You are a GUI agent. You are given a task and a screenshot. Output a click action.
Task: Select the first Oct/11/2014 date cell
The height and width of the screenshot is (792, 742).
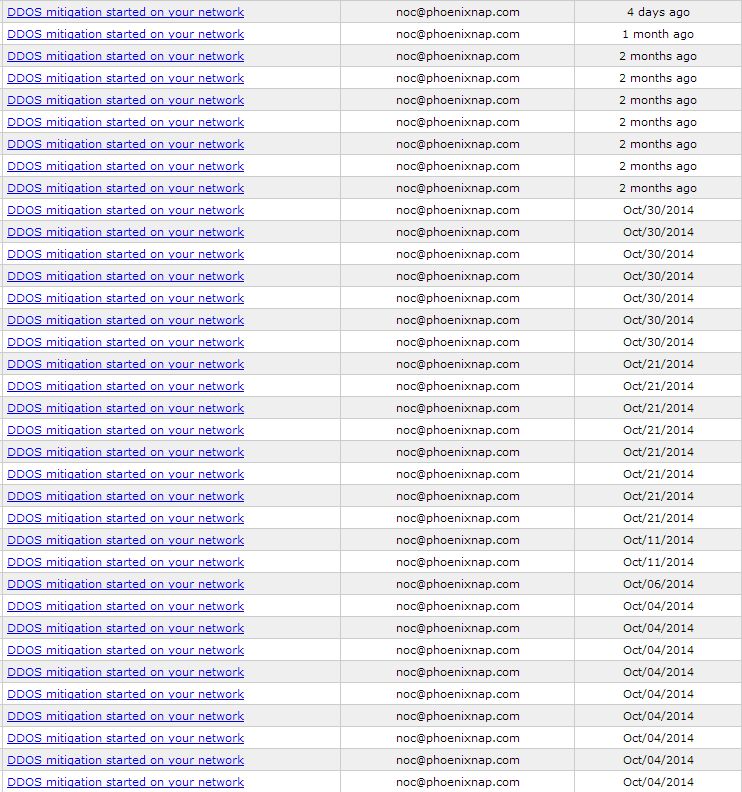pos(658,540)
